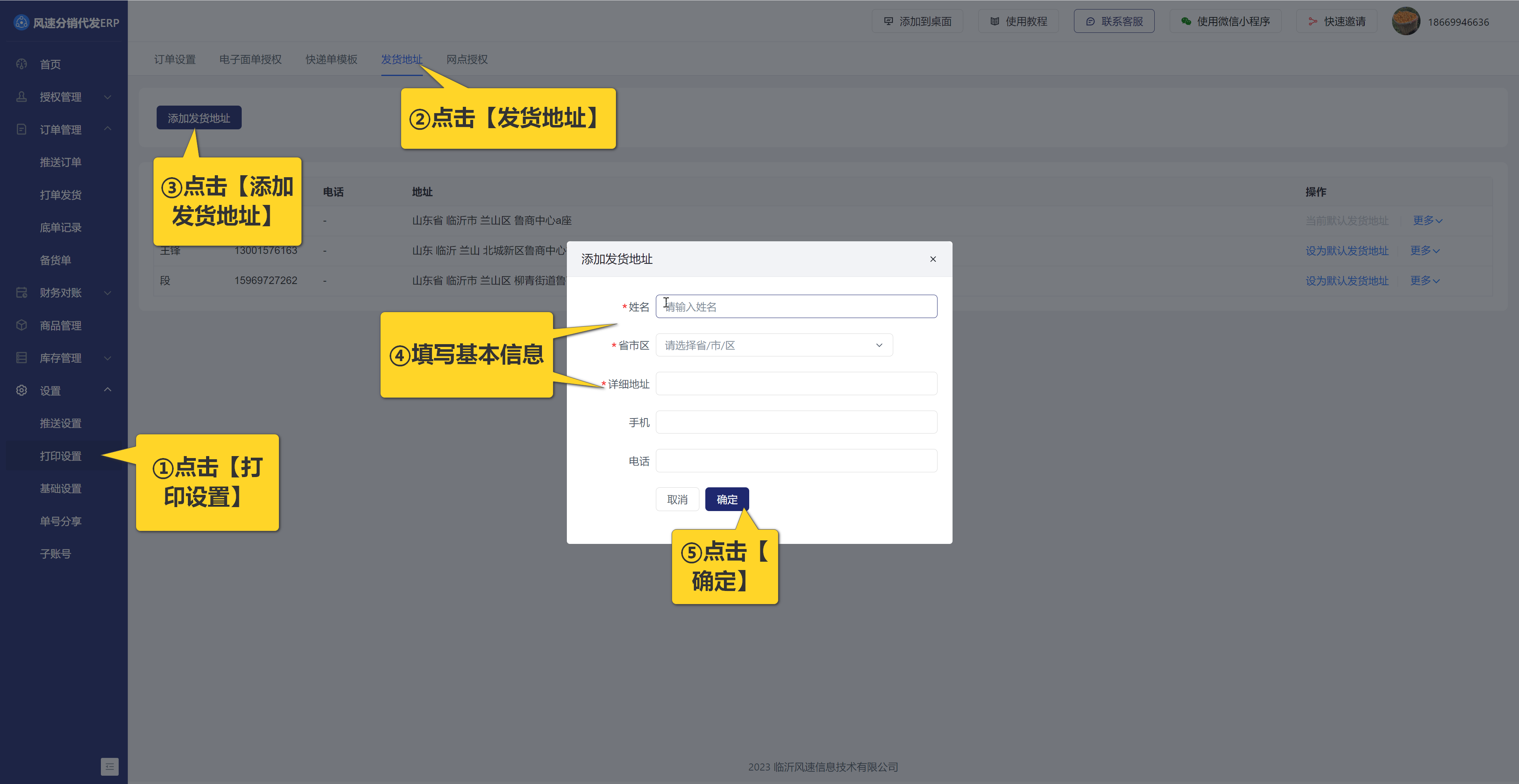Viewport: 1519px width, 784px height.
Task: Expand the 更多 menu in first address row
Action: click(x=1427, y=220)
